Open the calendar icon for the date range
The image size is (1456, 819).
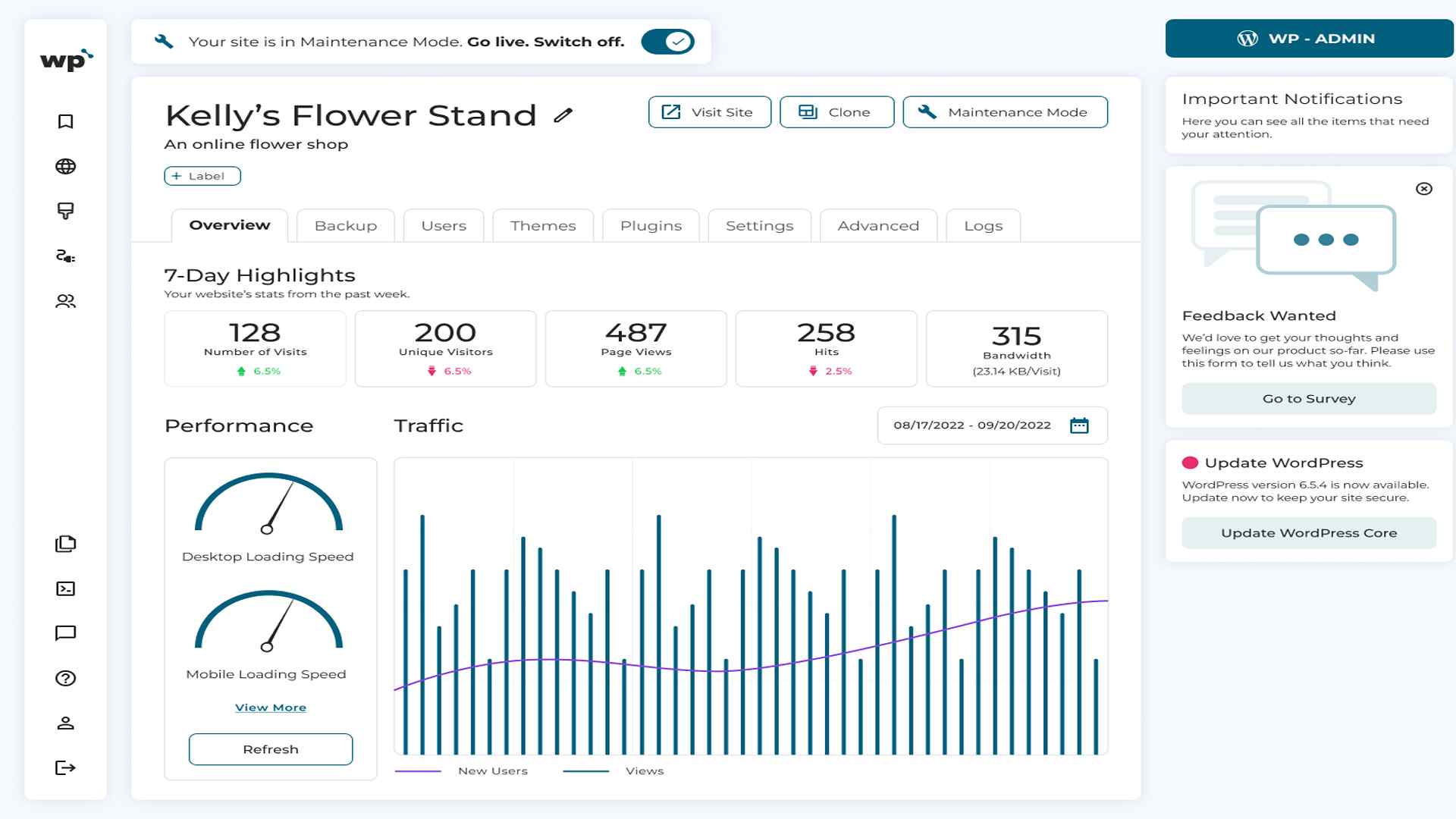[1079, 425]
